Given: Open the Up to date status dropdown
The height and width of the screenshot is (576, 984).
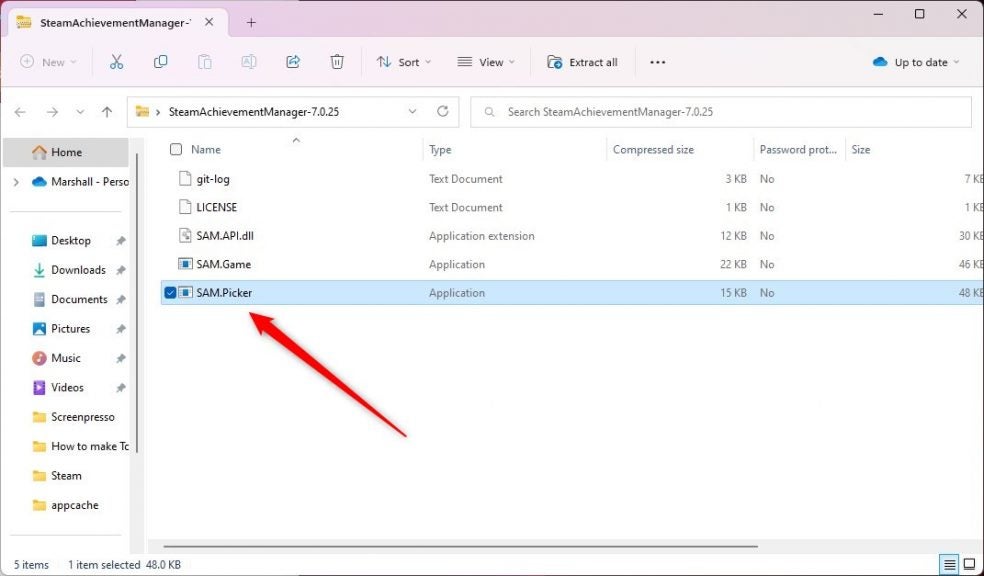Looking at the screenshot, I should click(x=916, y=62).
